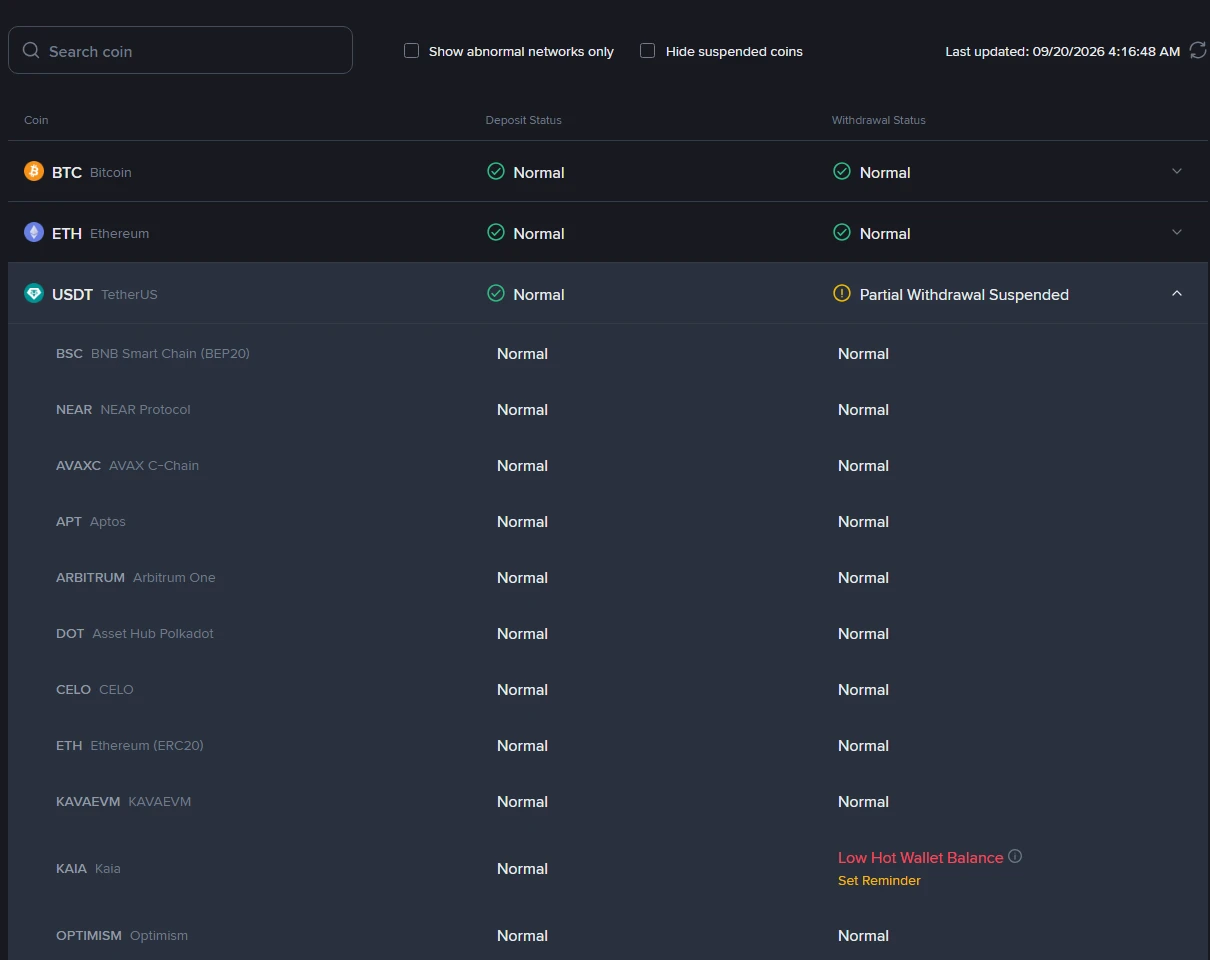Click Set Reminder for KAIA network

click(x=879, y=881)
